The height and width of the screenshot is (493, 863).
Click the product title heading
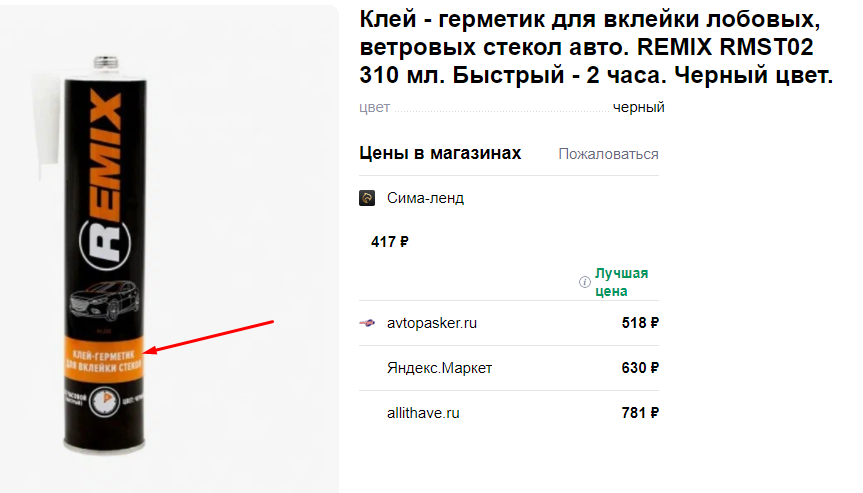[595, 46]
